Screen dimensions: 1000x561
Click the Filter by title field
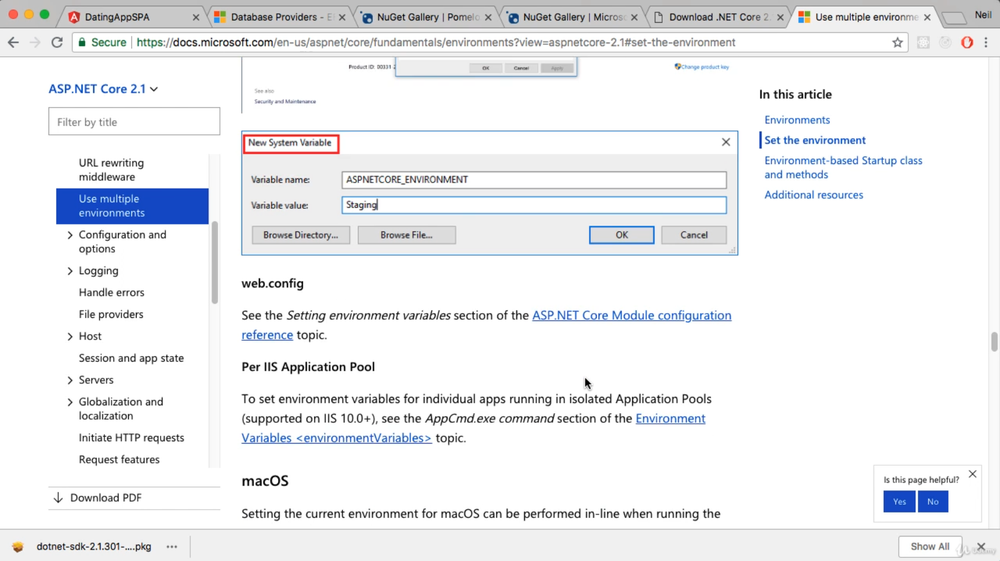tap(134, 122)
